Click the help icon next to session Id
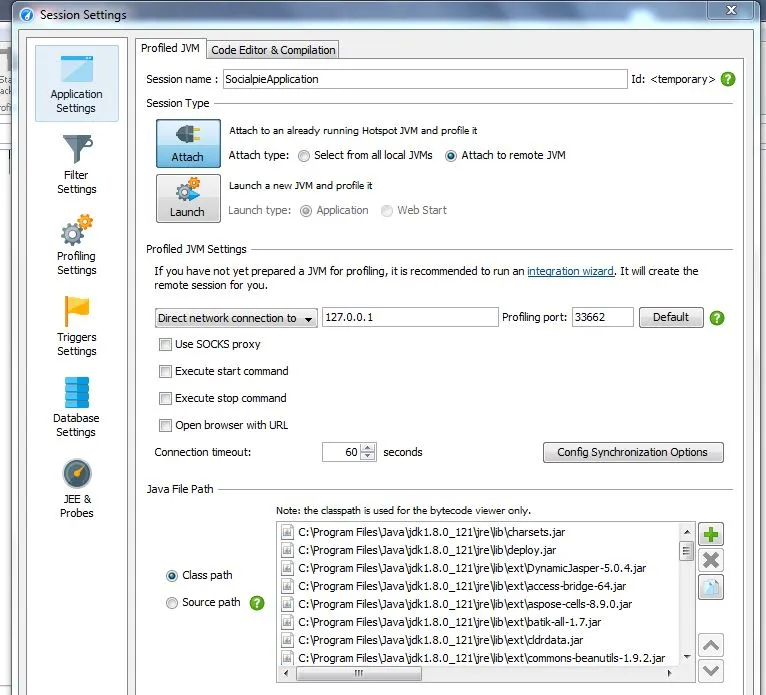Image resolution: width=766 pixels, height=695 pixels. click(x=728, y=79)
